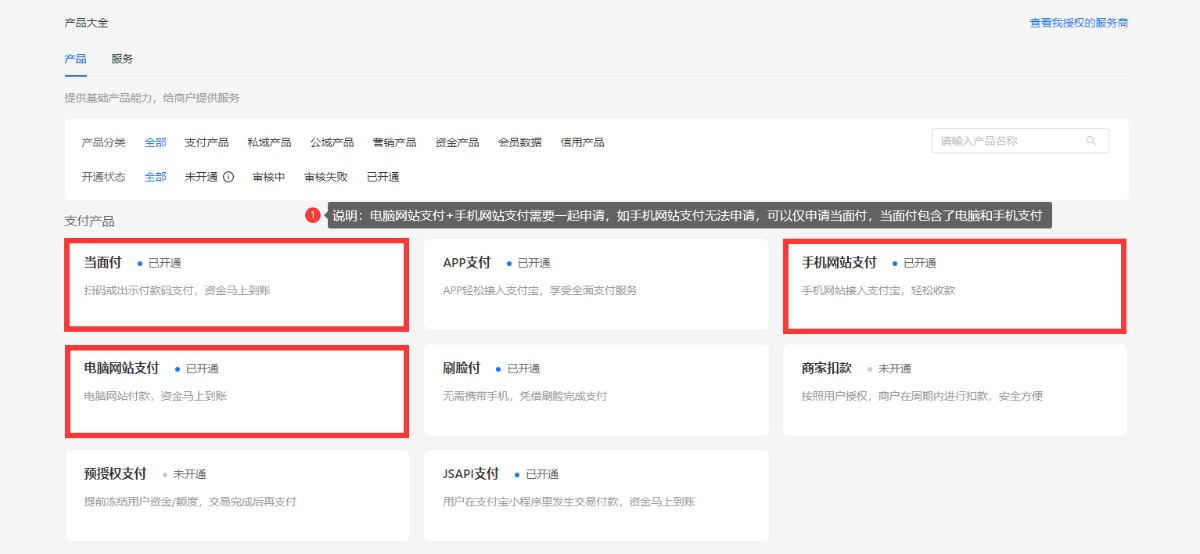Open the 当面付 product card
The image size is (1200, 554).
point(237,284)
